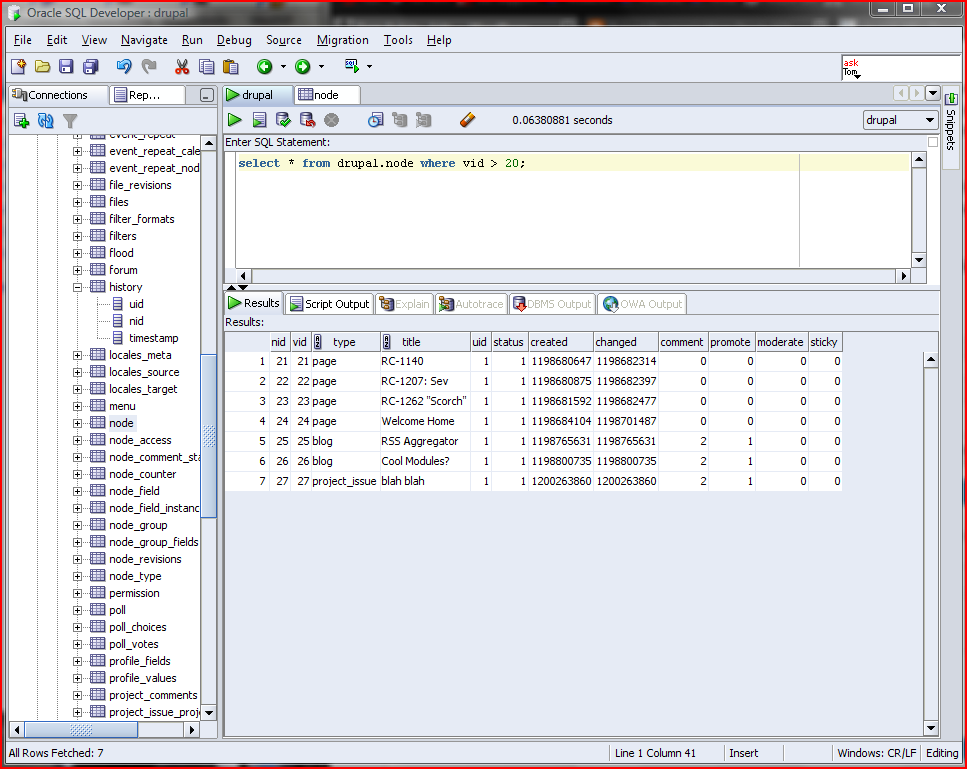Screen dimensions: 967x769
Task: Select the node_access table
Action: point(140,440)
